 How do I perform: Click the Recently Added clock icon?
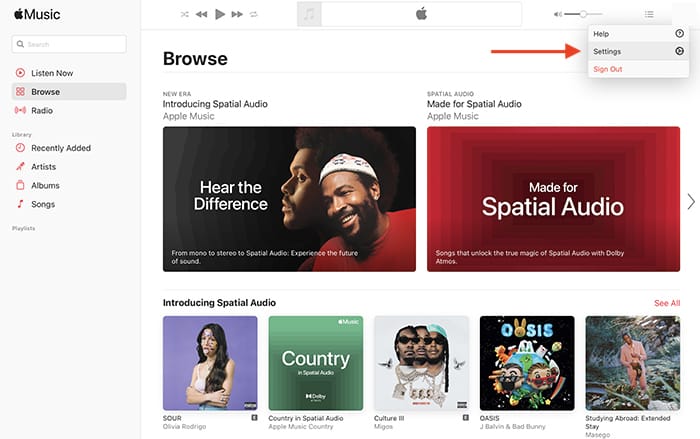coord(20,148)
